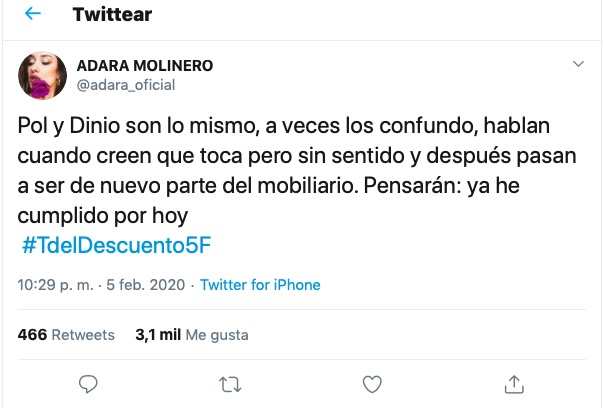Image resolution: width=604 pixels, height=408 pixels.
Task: Like the tweet with the heart icon
Action: 372,383
